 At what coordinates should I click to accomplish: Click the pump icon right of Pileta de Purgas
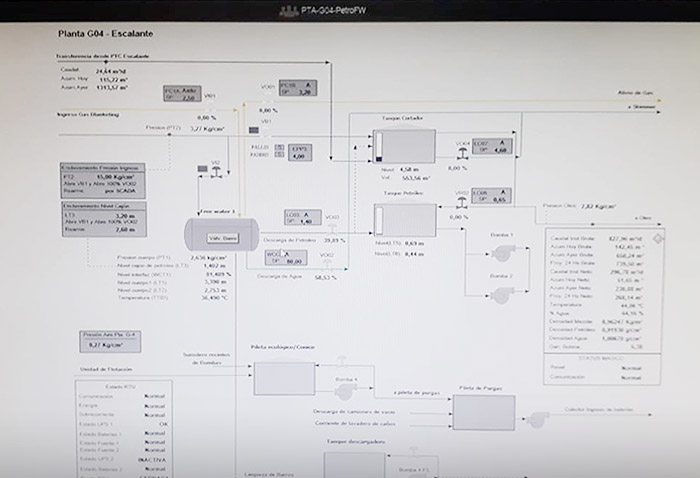538,420
